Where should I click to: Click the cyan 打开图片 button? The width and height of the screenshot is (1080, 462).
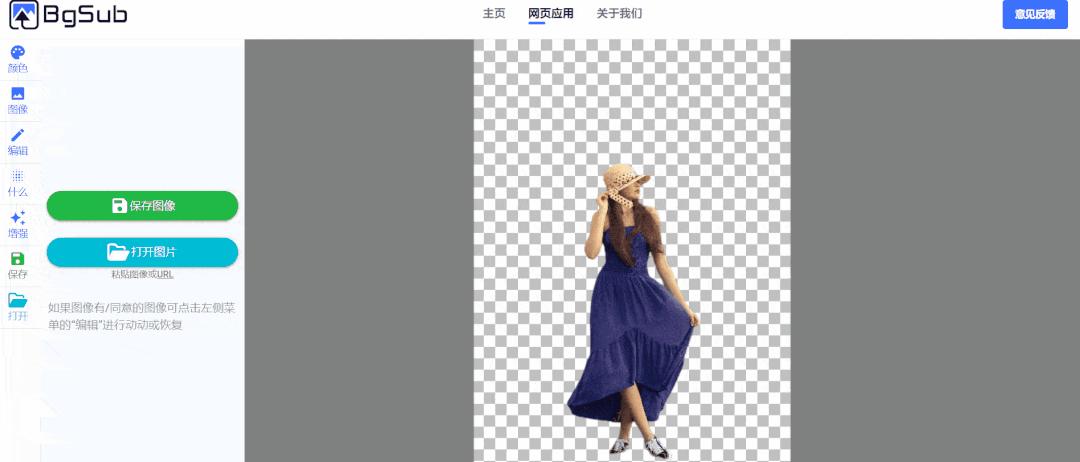point(142,252)
